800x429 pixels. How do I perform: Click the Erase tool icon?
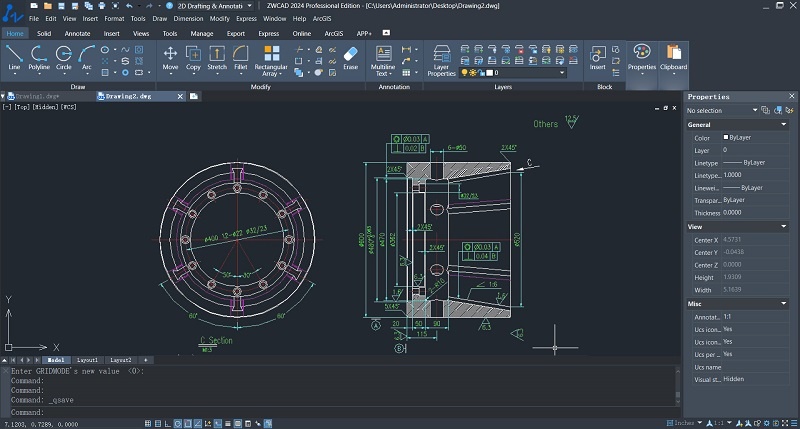pyautogui.click(x=350, y=56)
